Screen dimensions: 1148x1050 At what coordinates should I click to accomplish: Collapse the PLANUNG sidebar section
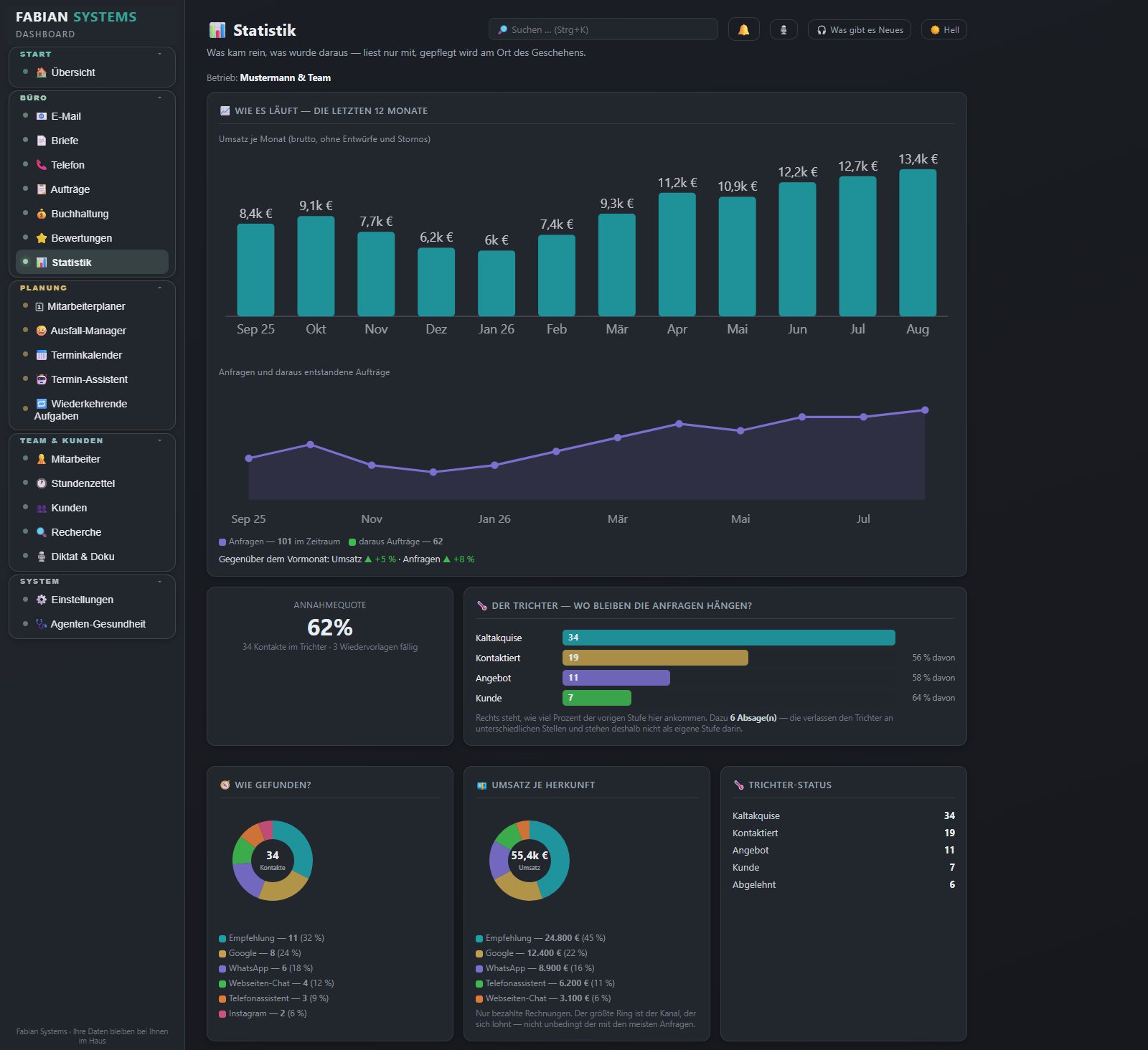point(159,288)
